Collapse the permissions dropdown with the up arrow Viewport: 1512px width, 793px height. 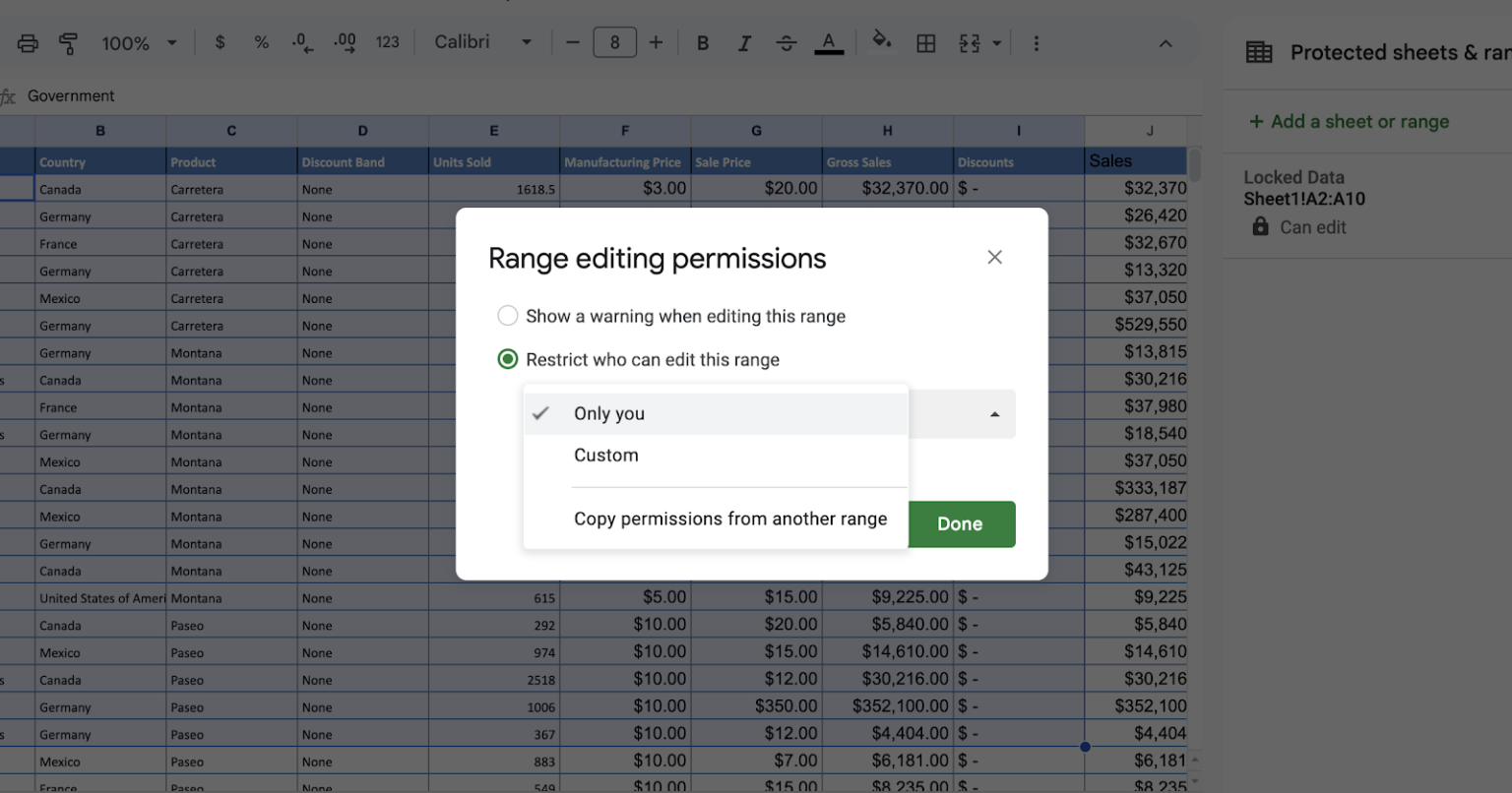(x=994, y=414)
